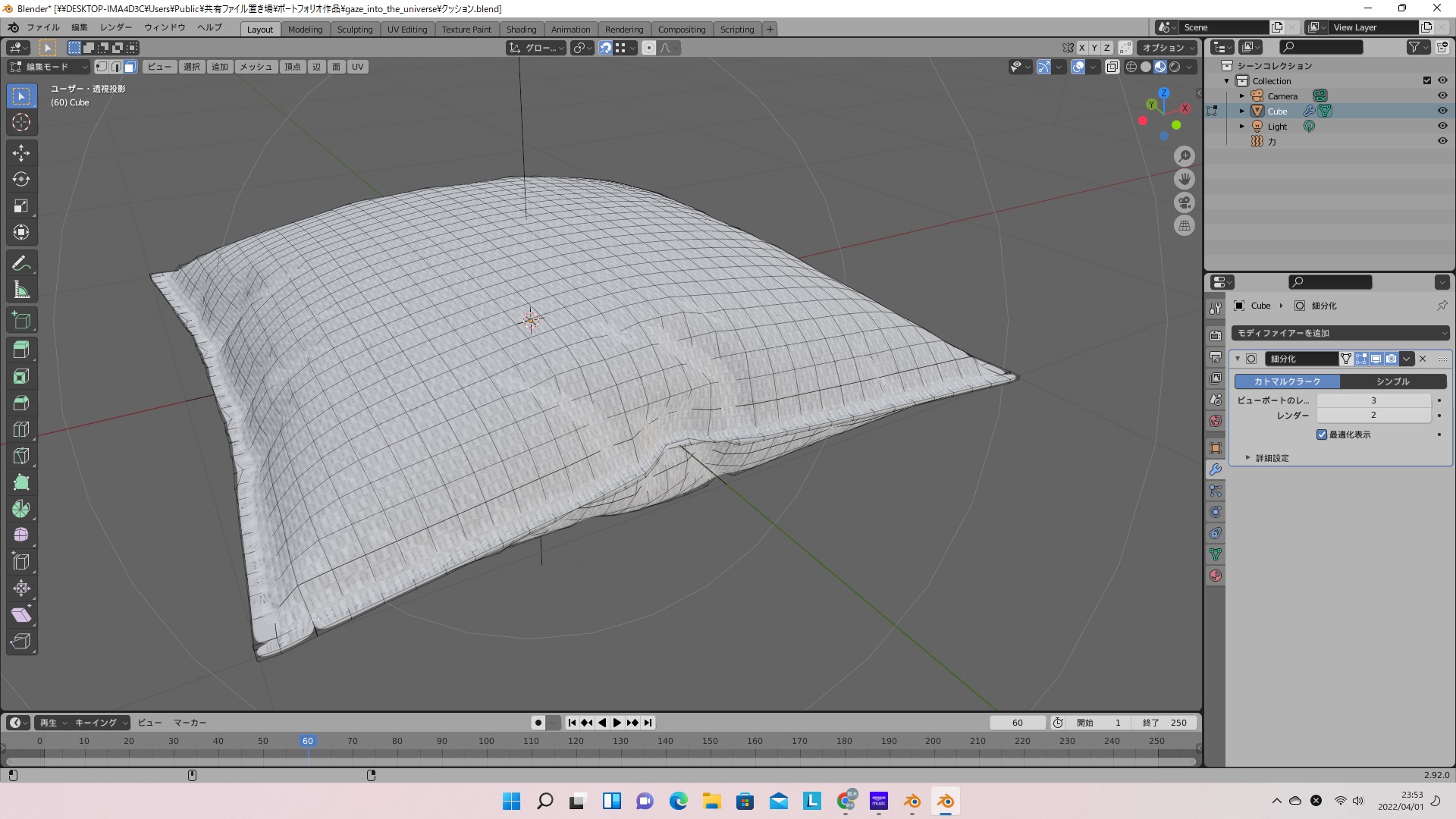This screenshot has width=1456, height=819.
Task: Enable proportional editing toggle
Action: coord(649,48)
